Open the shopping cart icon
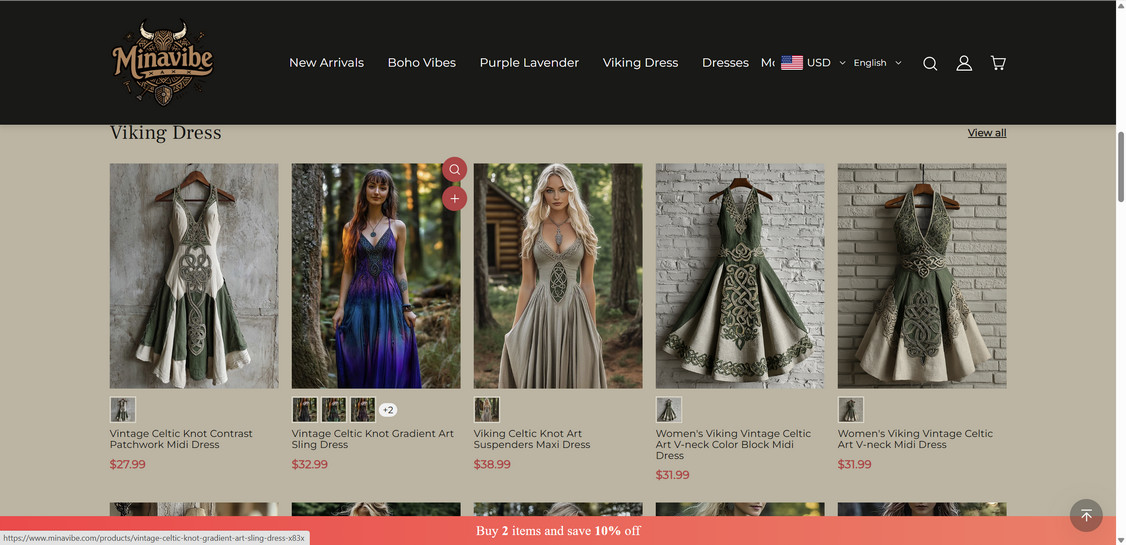The width and height of the screenshot is (1126, 545). point(997,63)
